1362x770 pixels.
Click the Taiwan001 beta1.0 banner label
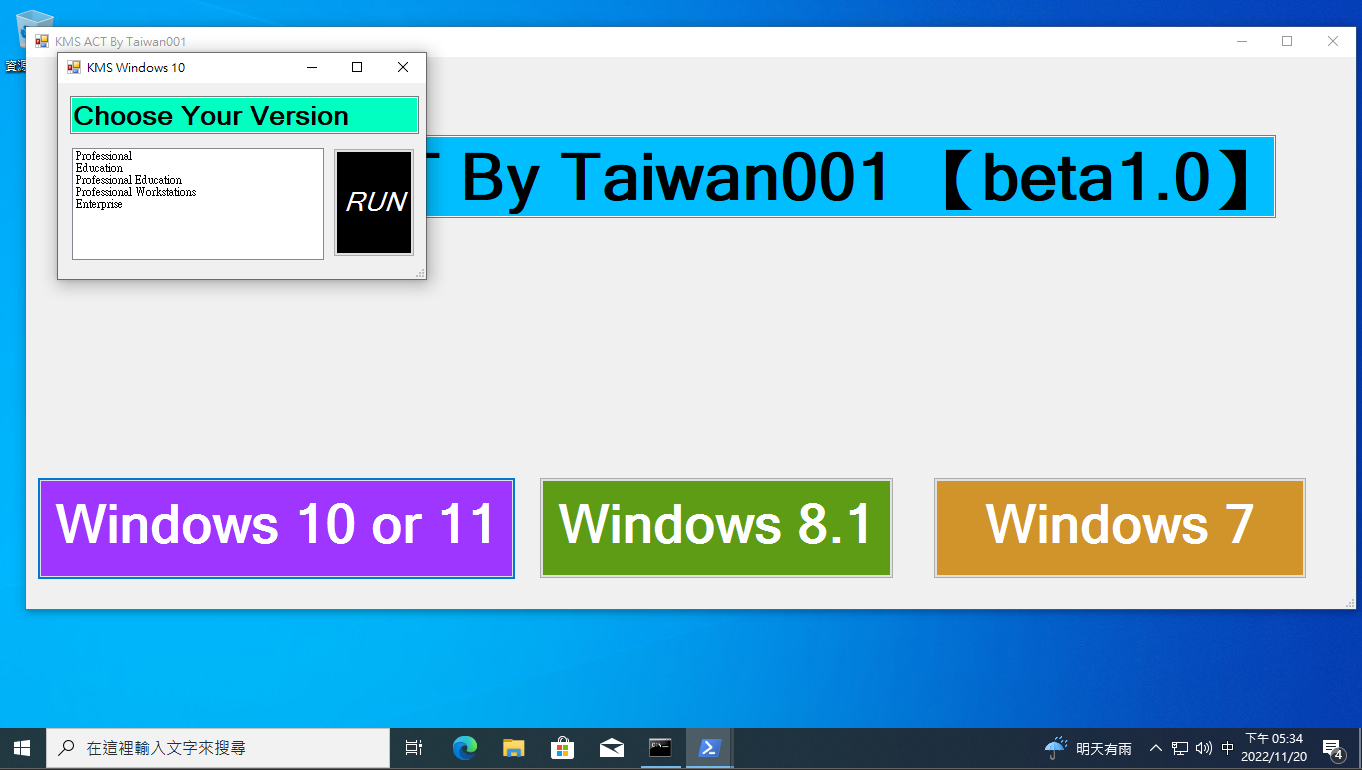pyautogui.click(x=850, y=177)
